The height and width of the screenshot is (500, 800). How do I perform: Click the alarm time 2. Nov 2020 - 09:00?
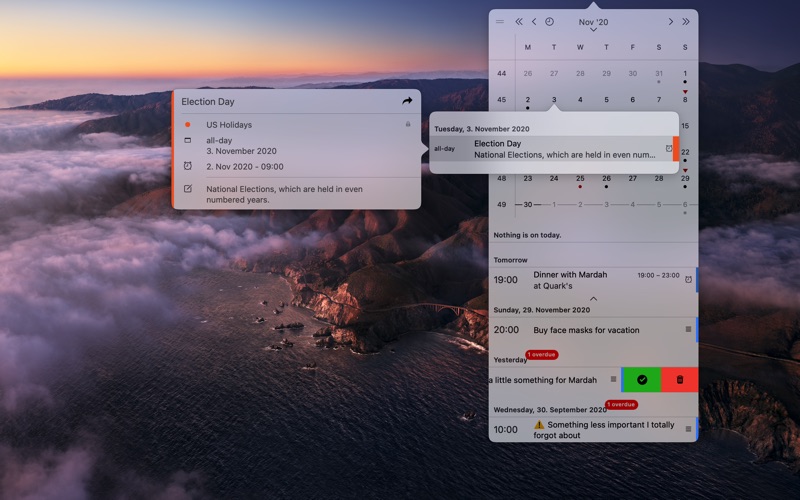[x=245, y=166]
